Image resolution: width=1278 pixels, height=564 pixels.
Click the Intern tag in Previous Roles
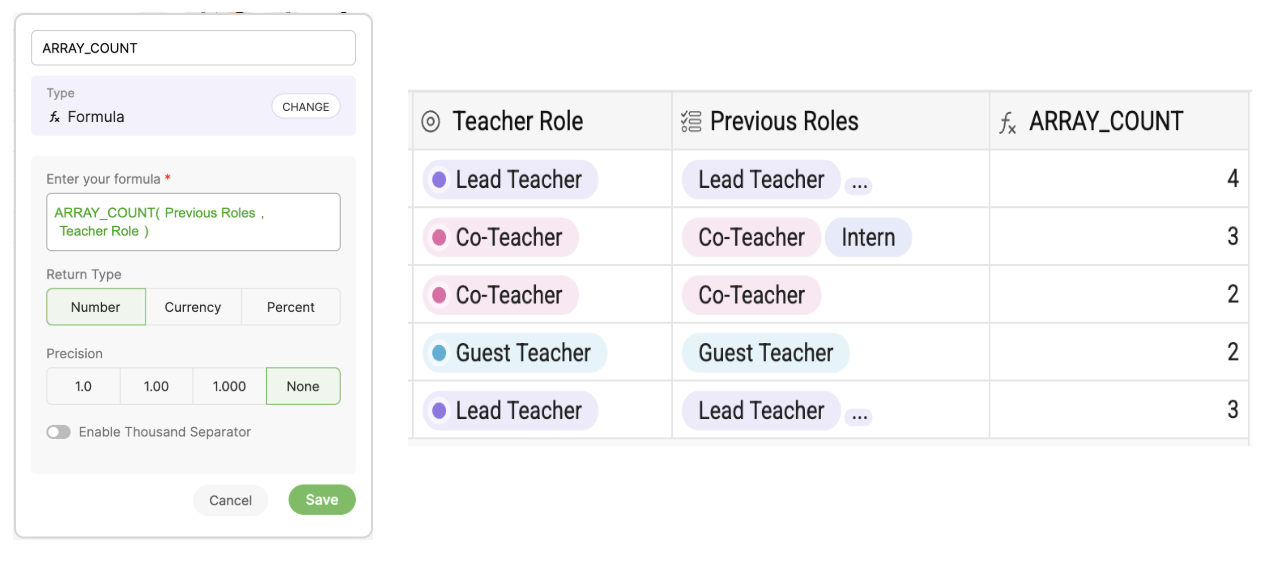(x=868, y=238)
